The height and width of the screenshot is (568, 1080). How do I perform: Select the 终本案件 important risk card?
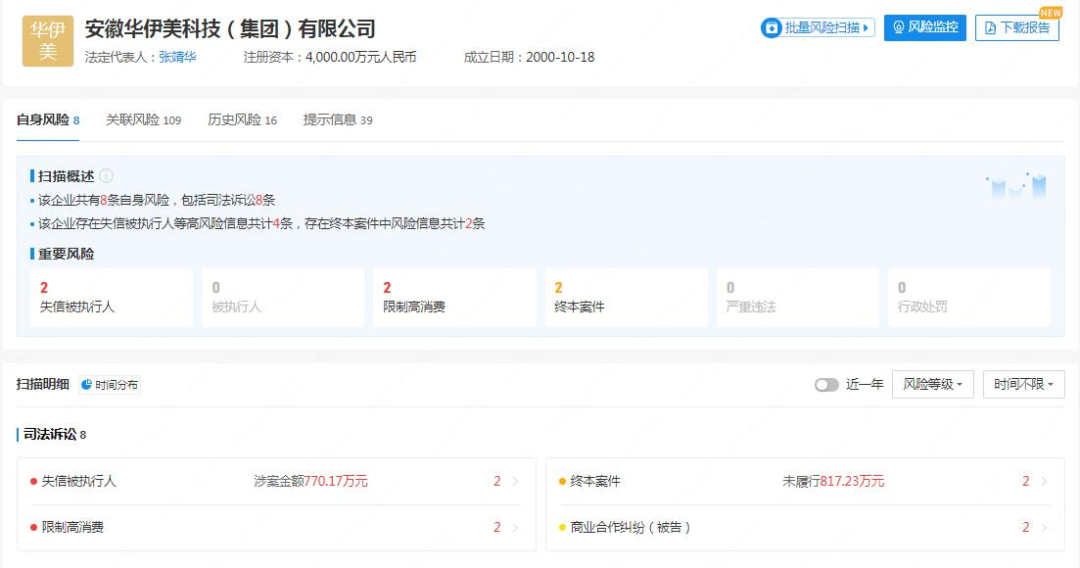click(x=625, y=298)
